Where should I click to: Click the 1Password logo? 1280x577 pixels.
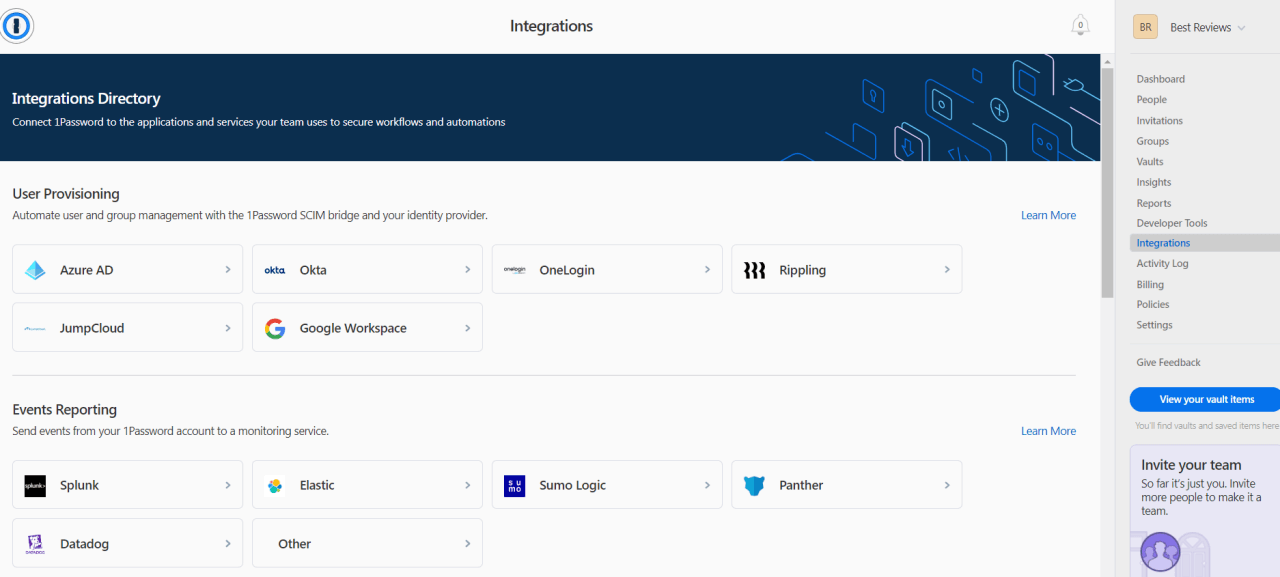(17, 25)
